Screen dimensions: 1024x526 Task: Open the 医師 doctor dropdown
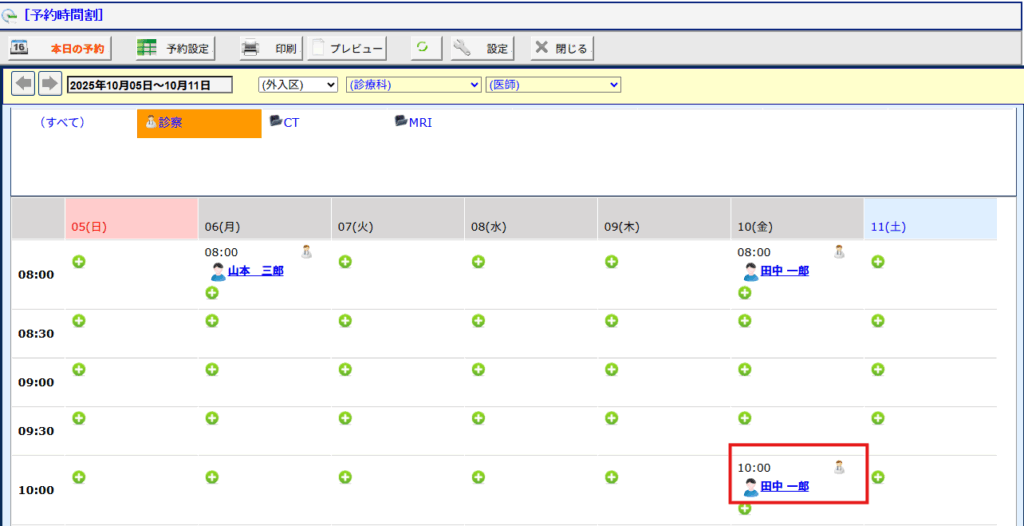click(x=553, y=85)
